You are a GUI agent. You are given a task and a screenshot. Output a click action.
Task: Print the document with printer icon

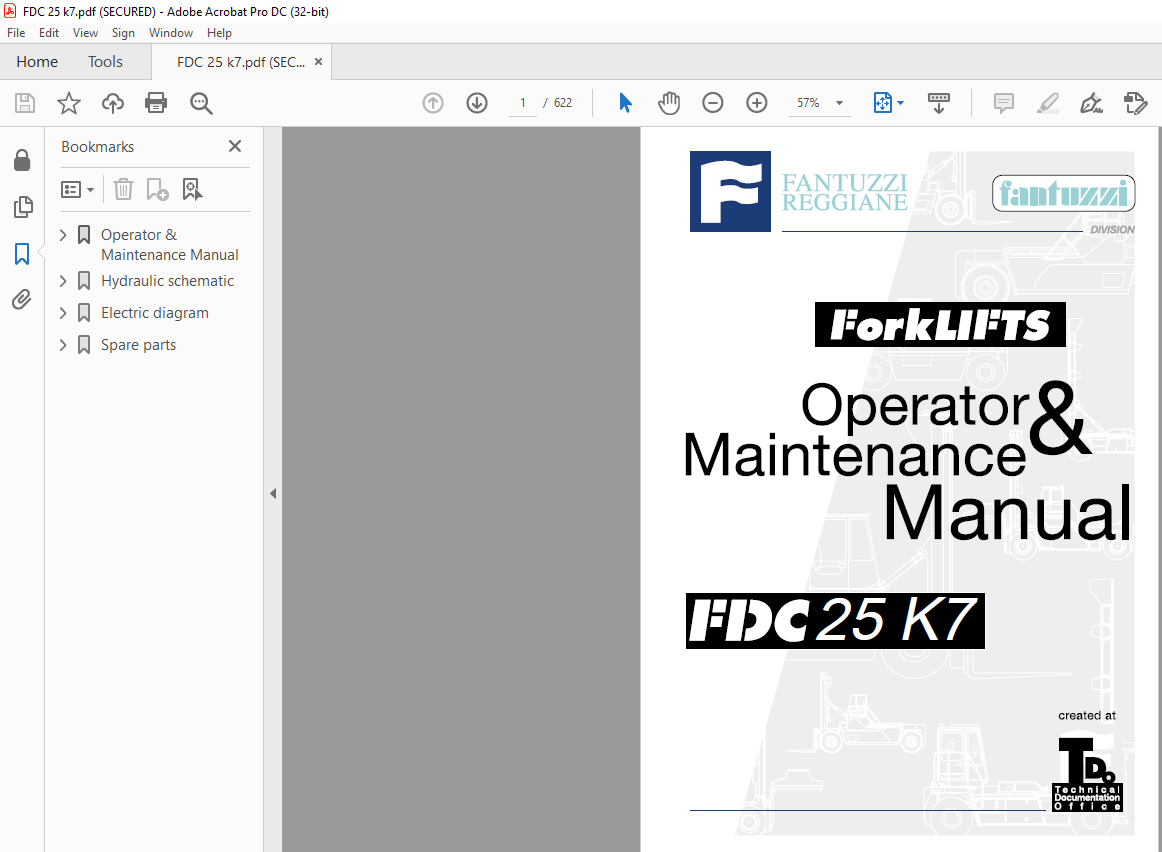pos(156,103)
